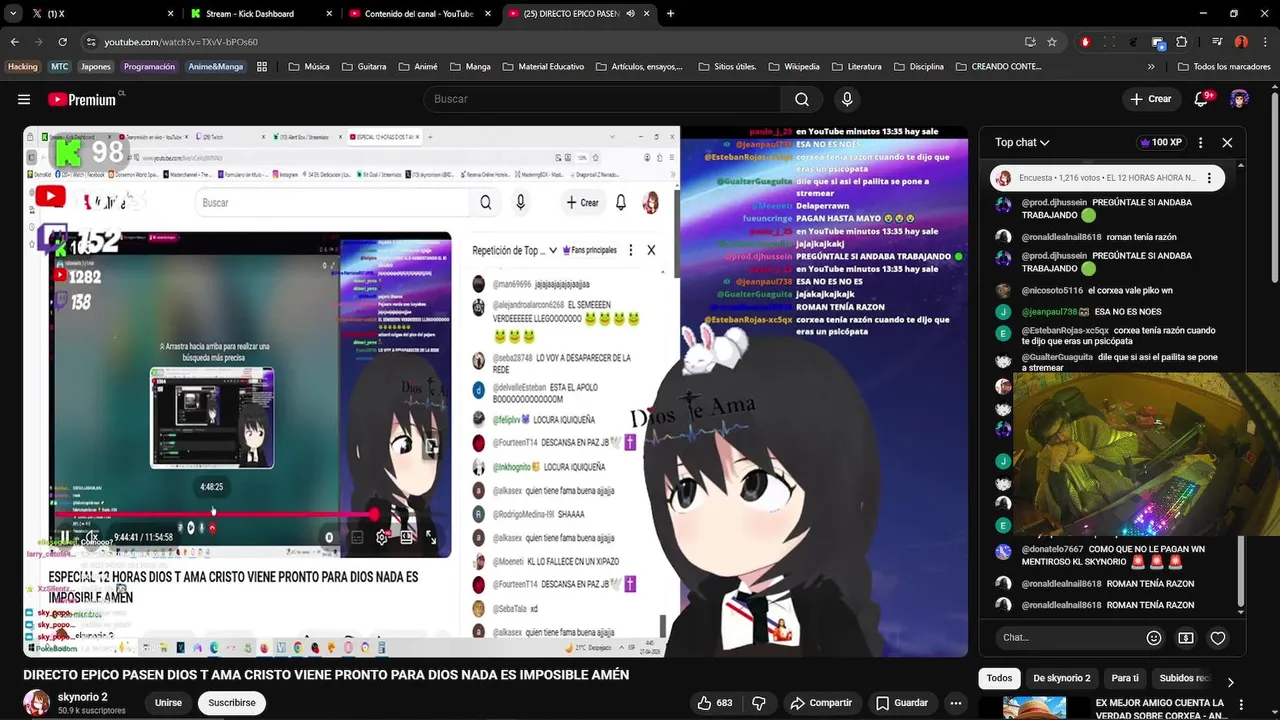Open Todos los marcadores folder
1280x720 pixels.
pyautogui.click(x=1224, y=67)
